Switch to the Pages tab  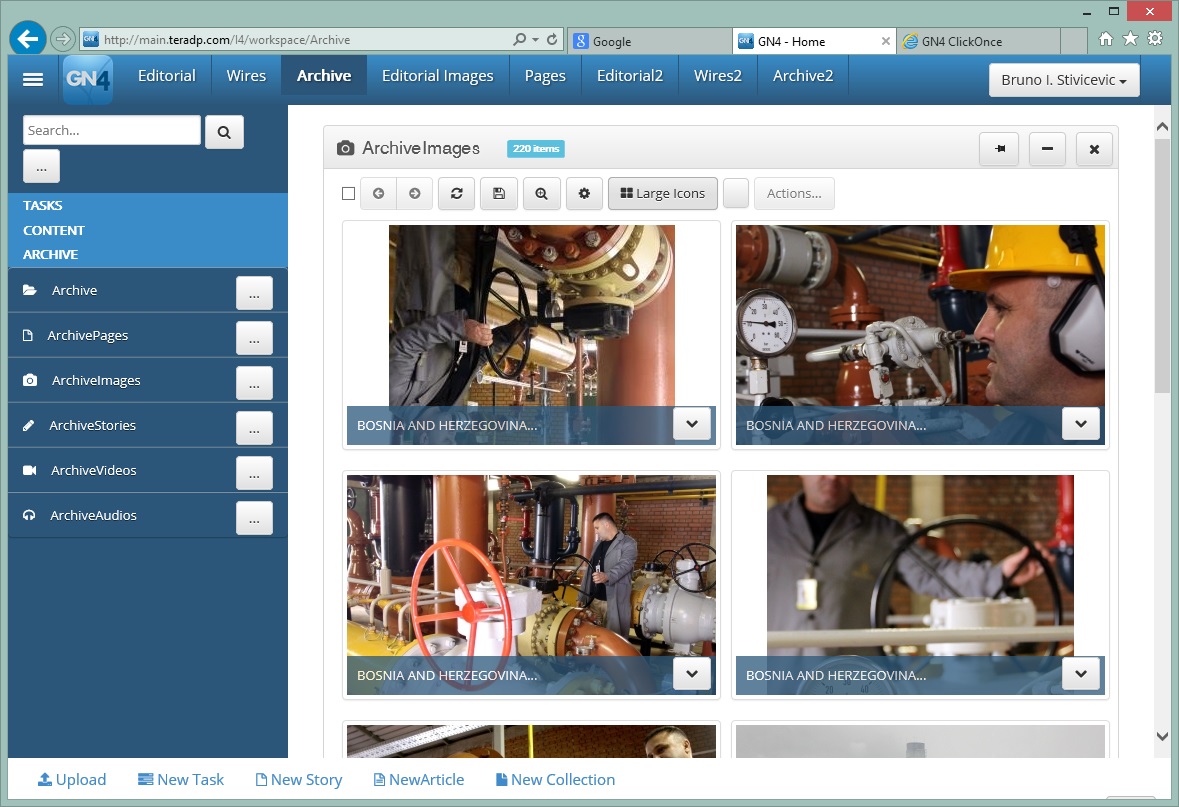tap(545, 75)
